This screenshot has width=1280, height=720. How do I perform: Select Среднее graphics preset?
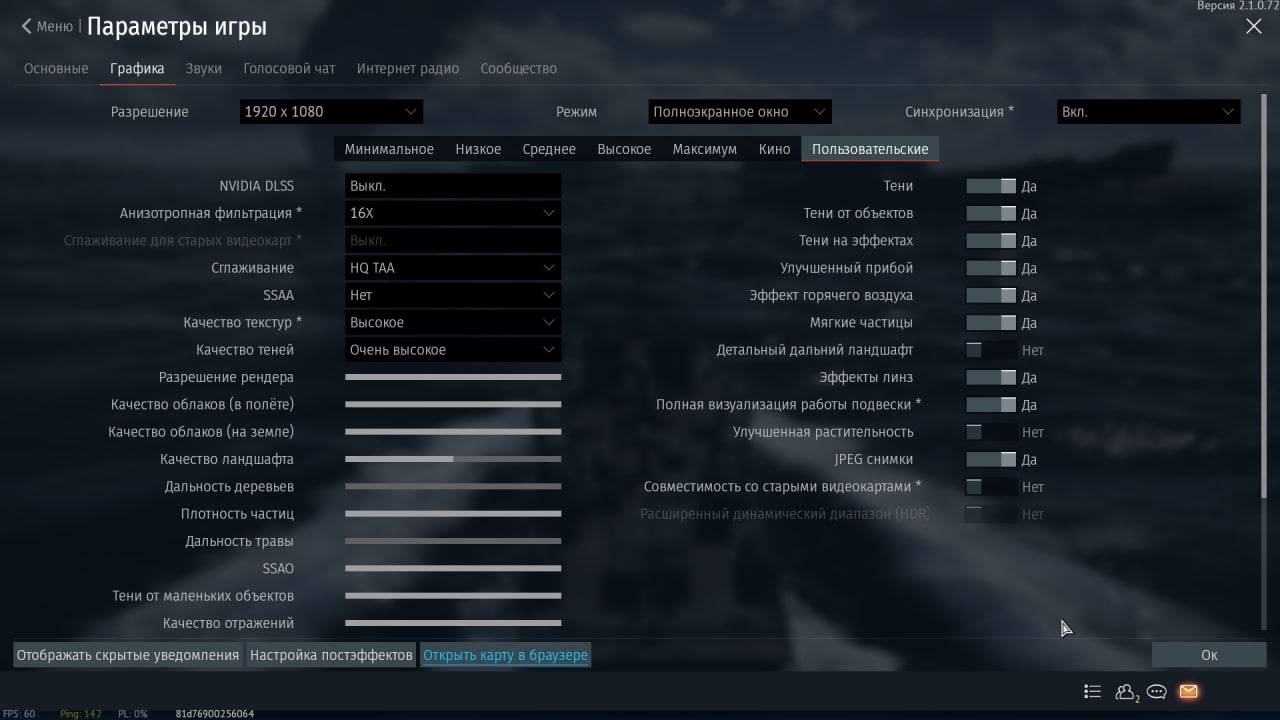pos(549,149)
